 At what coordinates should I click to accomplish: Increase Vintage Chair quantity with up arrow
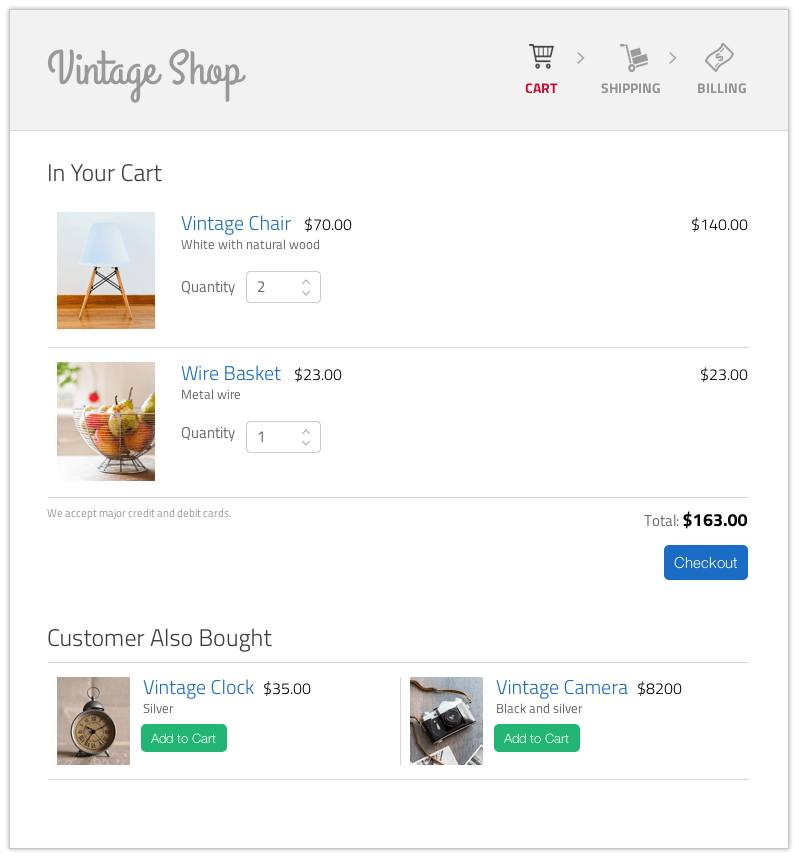pyautogui.click(x=306, y=282)
